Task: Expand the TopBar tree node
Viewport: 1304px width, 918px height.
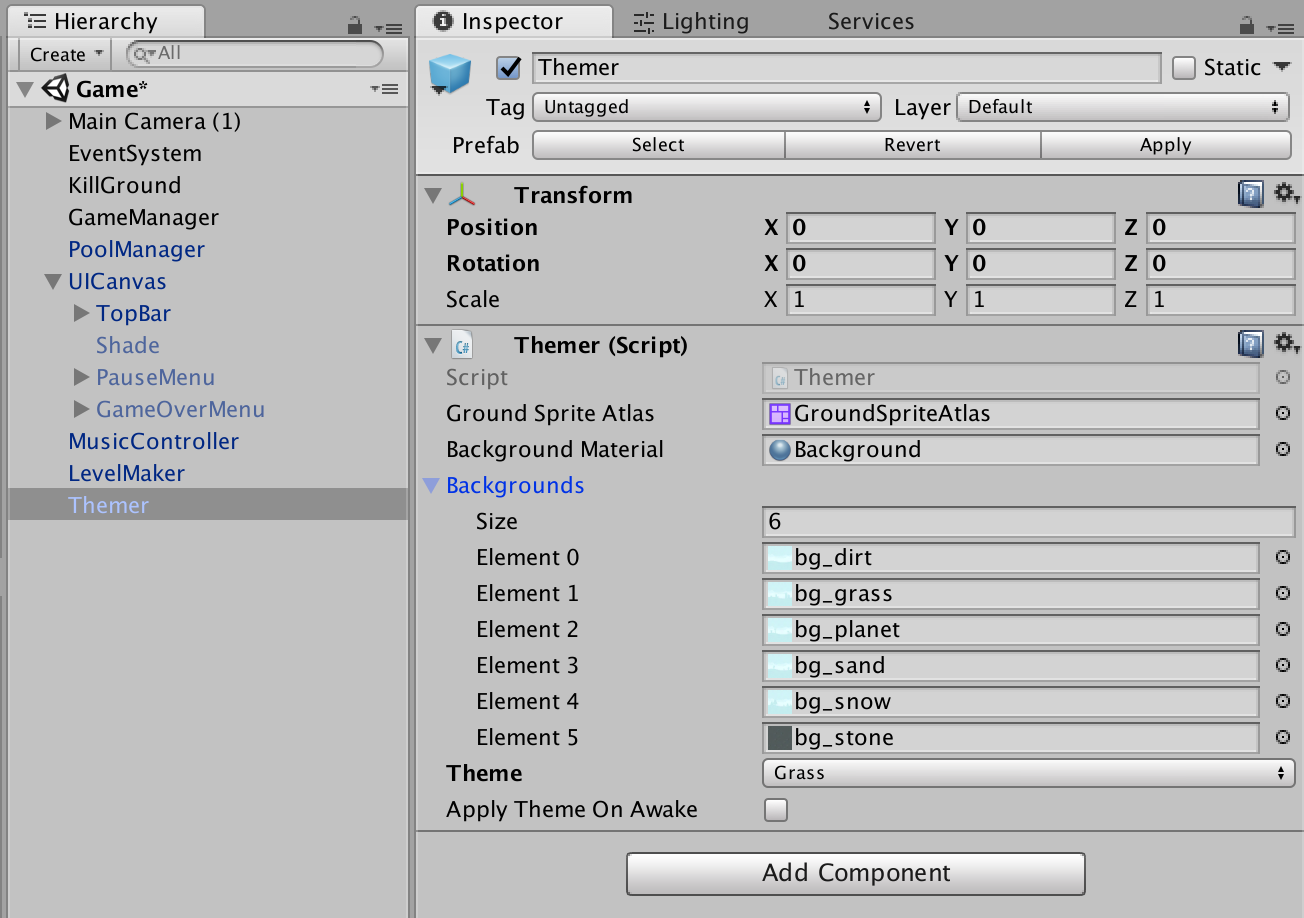Action: click(82, 314)
